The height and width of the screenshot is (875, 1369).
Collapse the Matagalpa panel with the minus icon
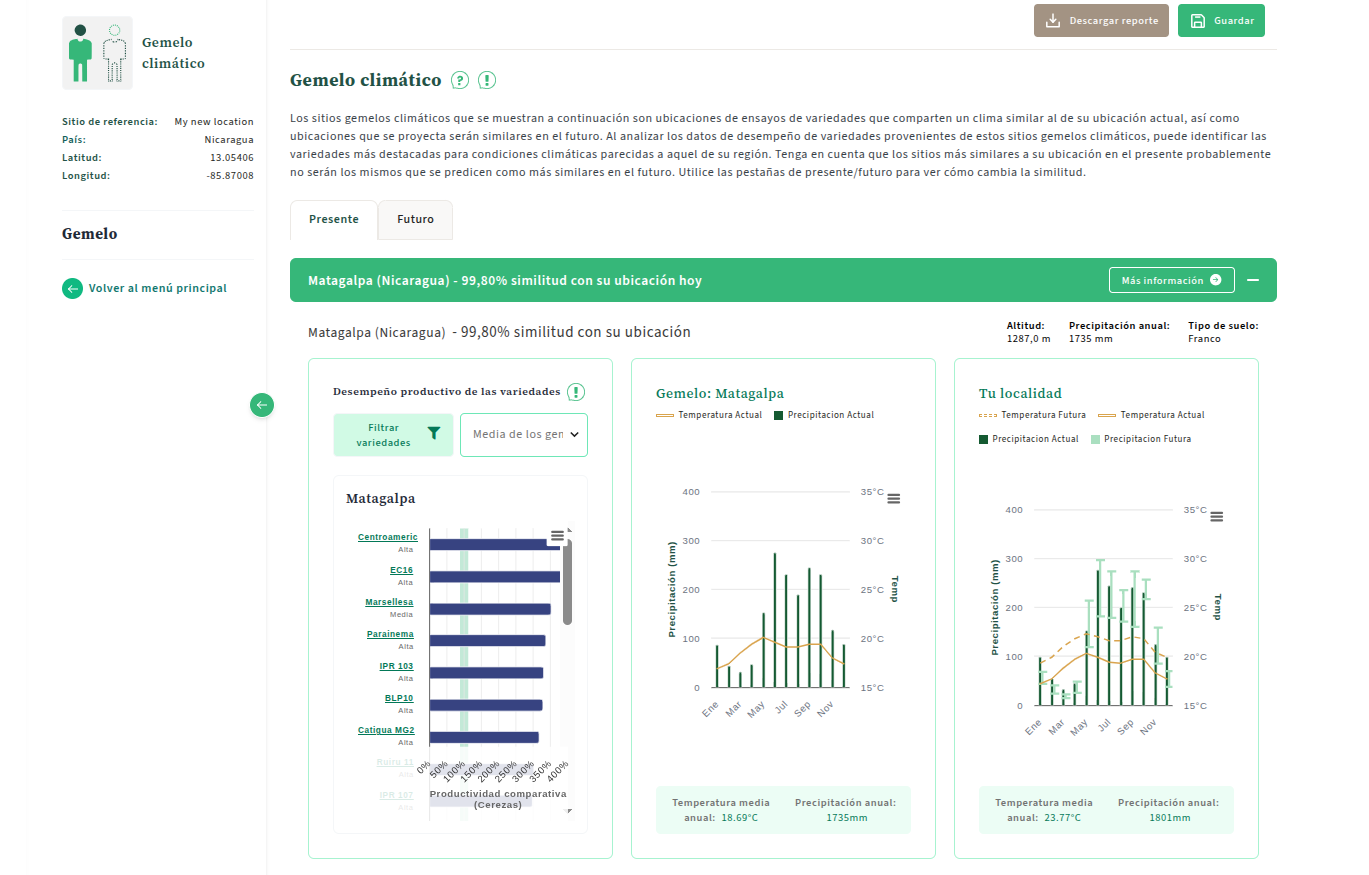tap(1253, 280)
